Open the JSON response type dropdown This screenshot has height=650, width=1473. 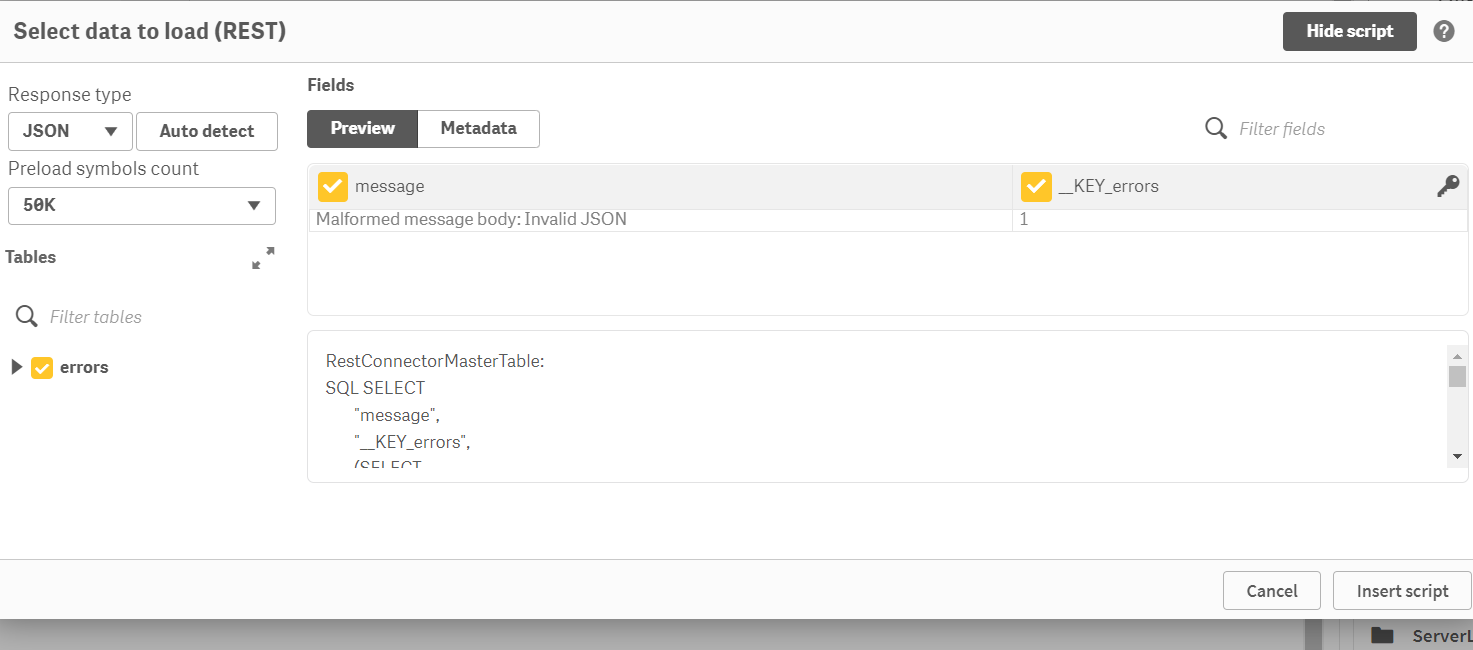(x=70, y=131)
